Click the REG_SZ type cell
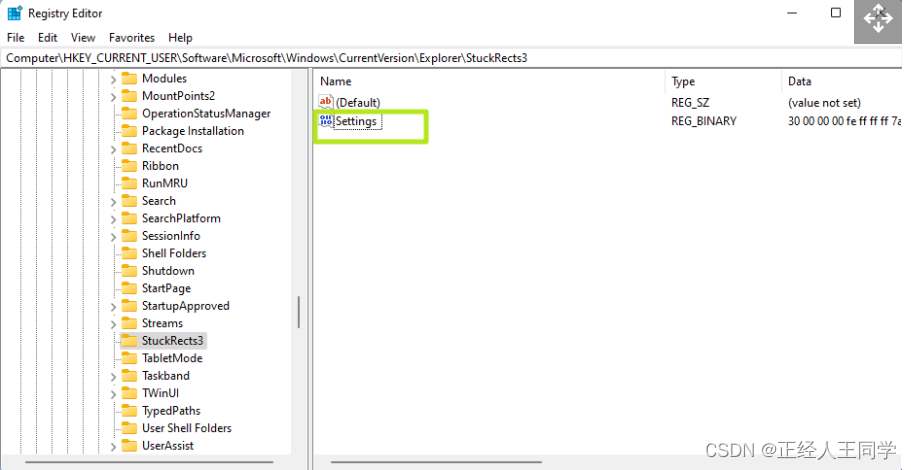911x470 pixels. (x=690, y=103)
